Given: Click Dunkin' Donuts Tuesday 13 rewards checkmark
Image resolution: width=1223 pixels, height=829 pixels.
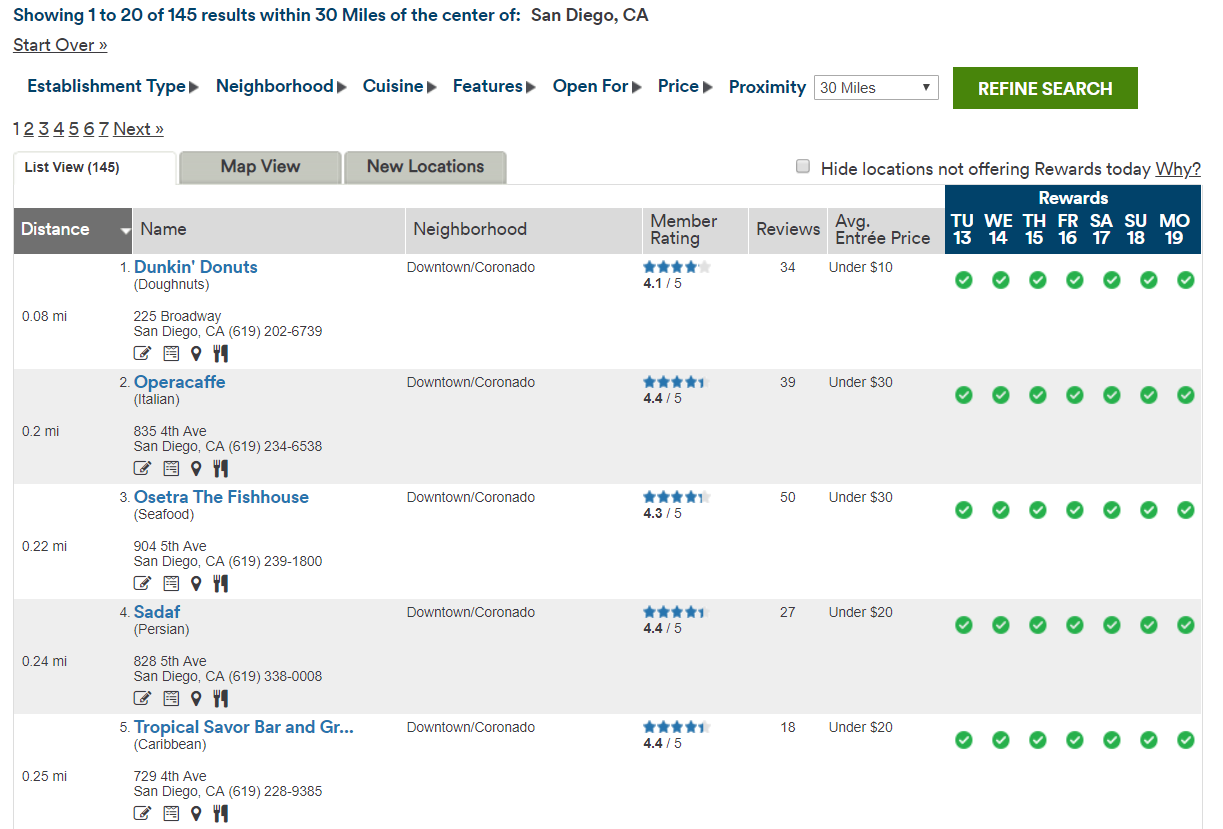Looking at the screenshot, I should click(x=963, y=280).
